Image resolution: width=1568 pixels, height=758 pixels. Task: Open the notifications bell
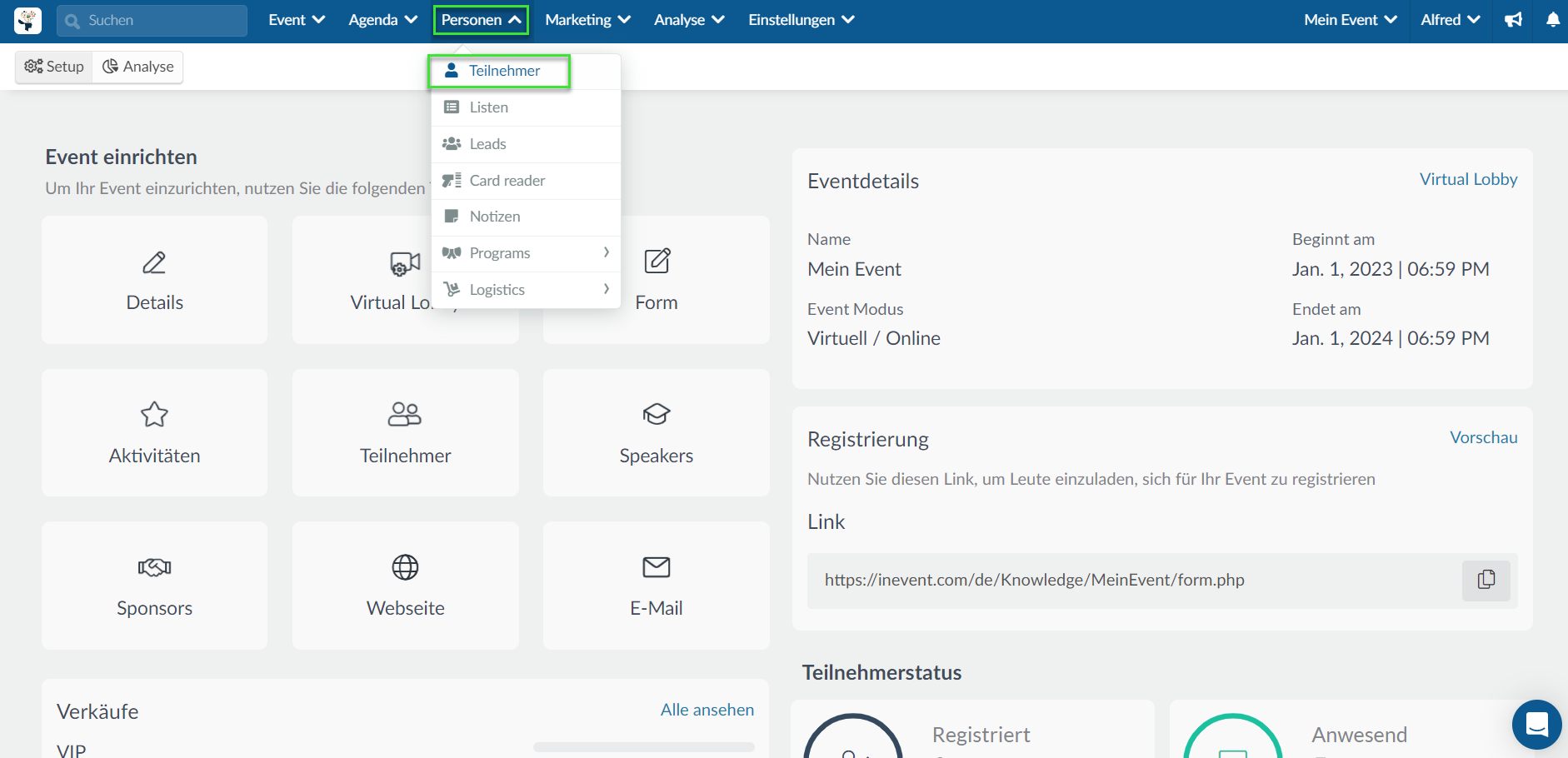pos(1553,20)
